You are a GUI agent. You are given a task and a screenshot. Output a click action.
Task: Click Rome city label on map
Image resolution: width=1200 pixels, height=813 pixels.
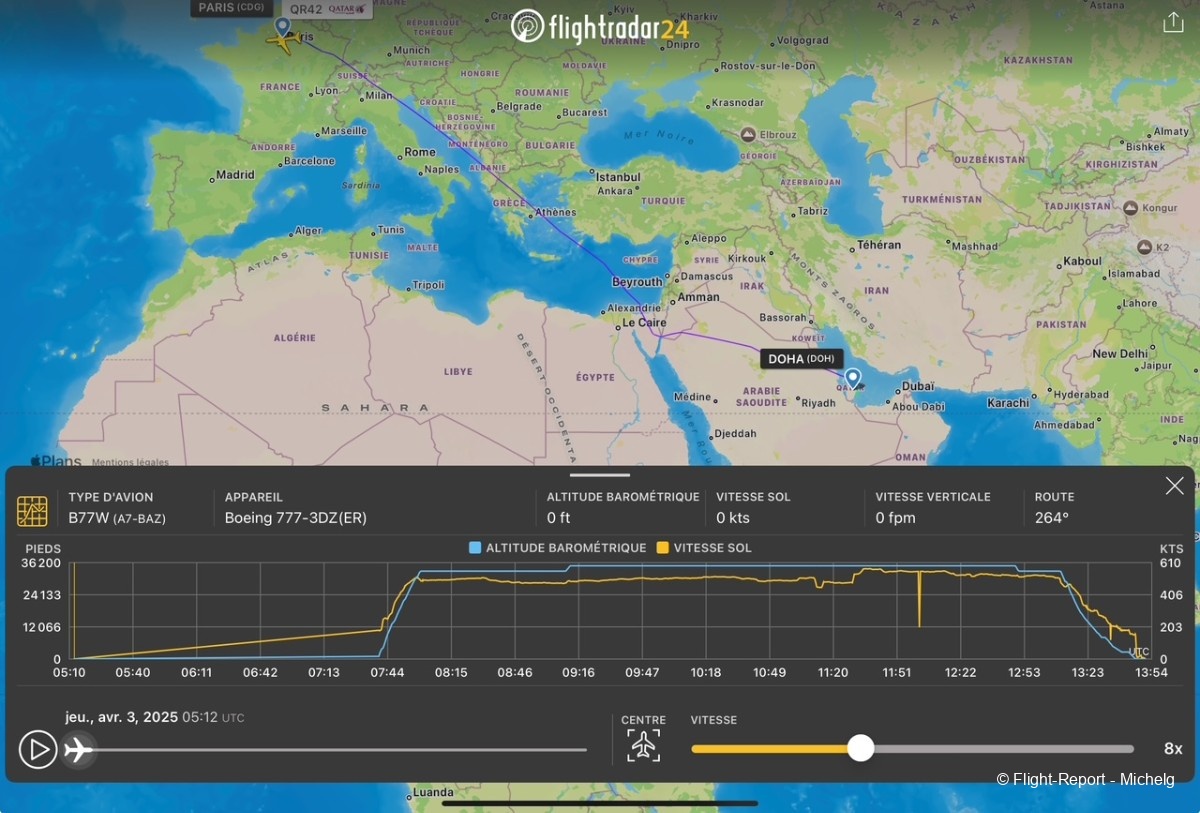(x=420, y=152)
